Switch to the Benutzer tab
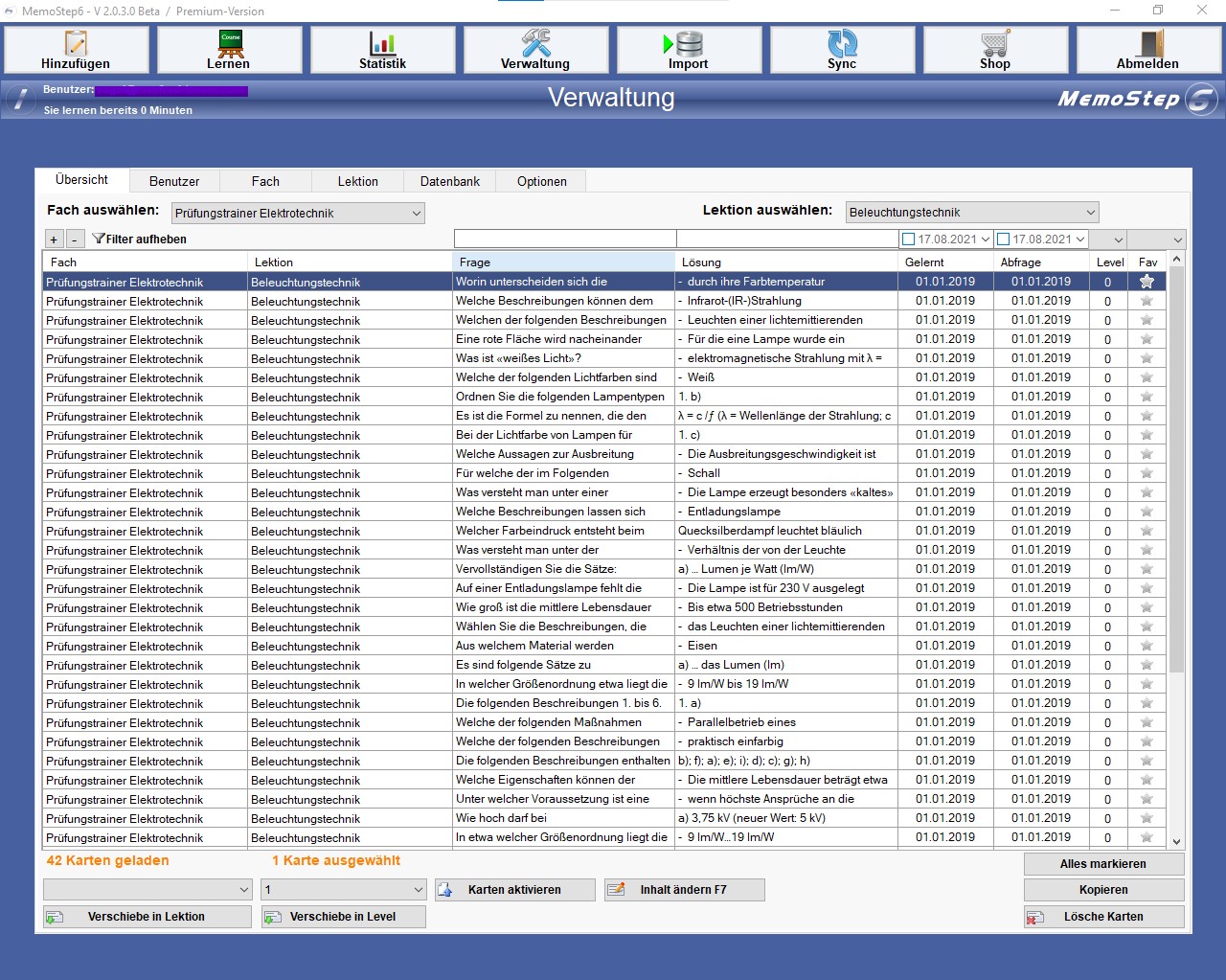The width and height of the screenshot is (1226, 980). point(174,181)
